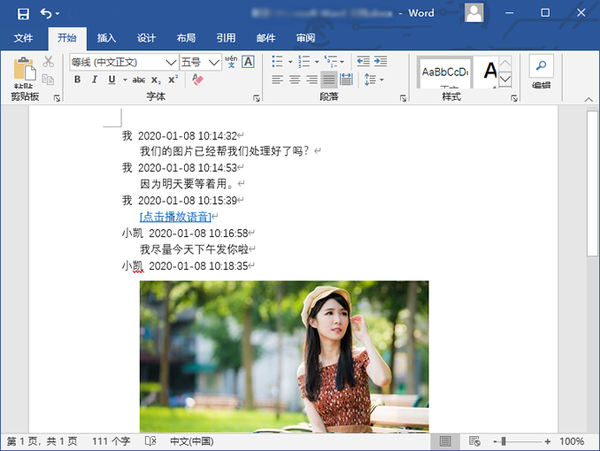This screenshot has width=600, height=451.
Task: Toggle justify paragraph alignment
Action: tap(329, 80)
